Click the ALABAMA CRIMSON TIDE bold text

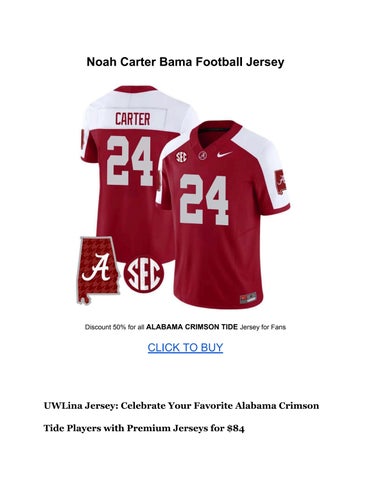coord(192,327)
